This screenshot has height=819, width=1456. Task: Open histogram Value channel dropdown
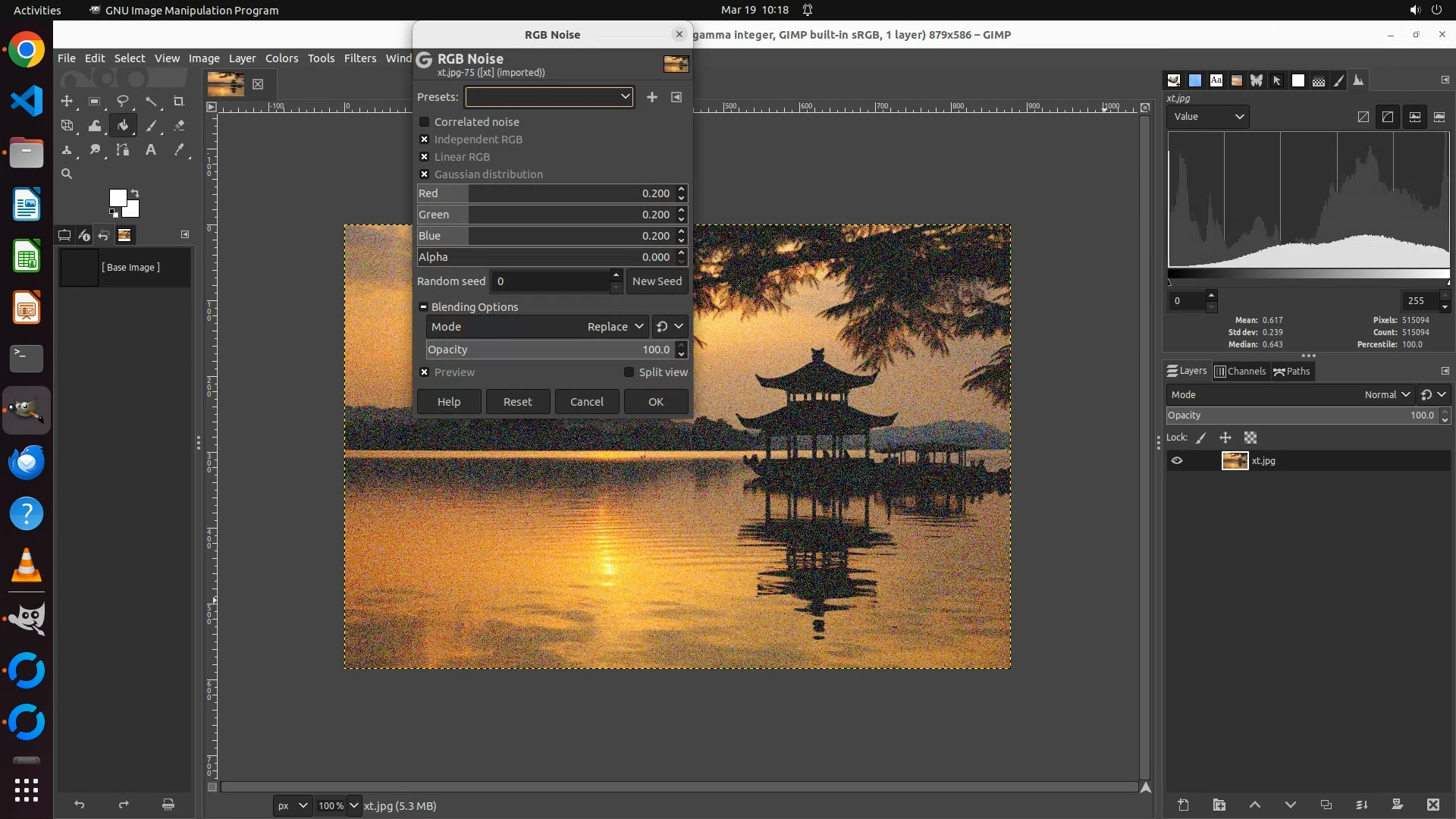pos(1208,117)
